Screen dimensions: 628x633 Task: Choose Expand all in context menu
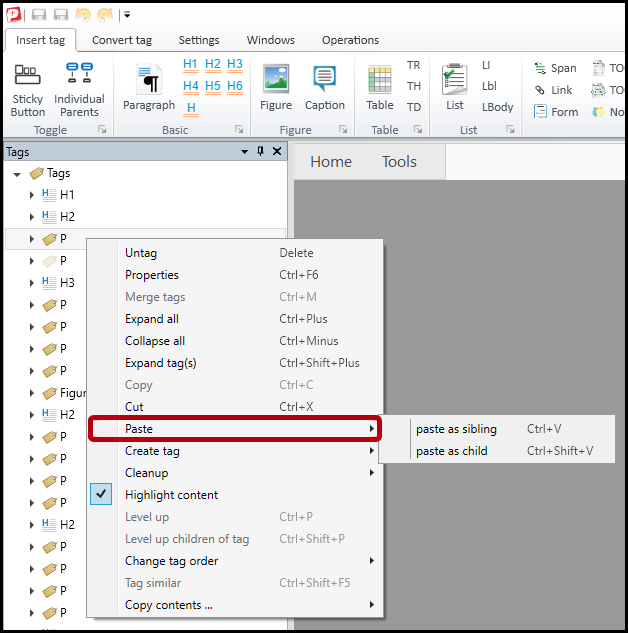click(x=235, y=319)
